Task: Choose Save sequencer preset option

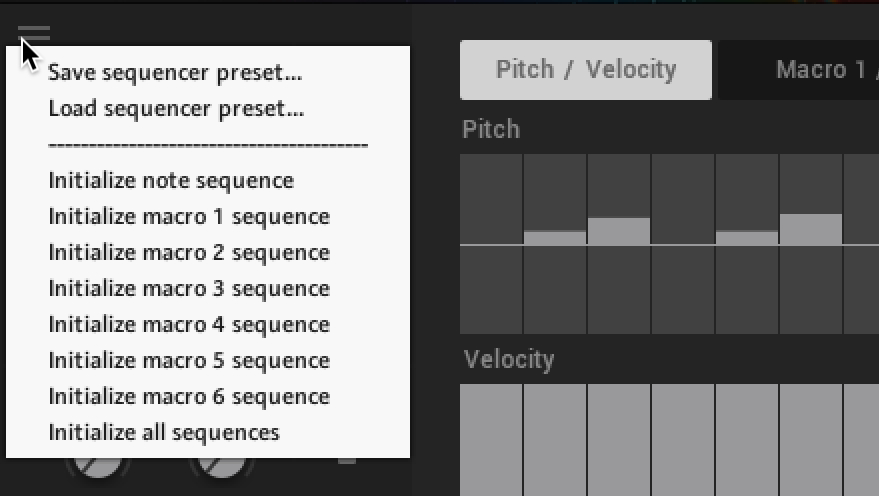Action: 175,72
